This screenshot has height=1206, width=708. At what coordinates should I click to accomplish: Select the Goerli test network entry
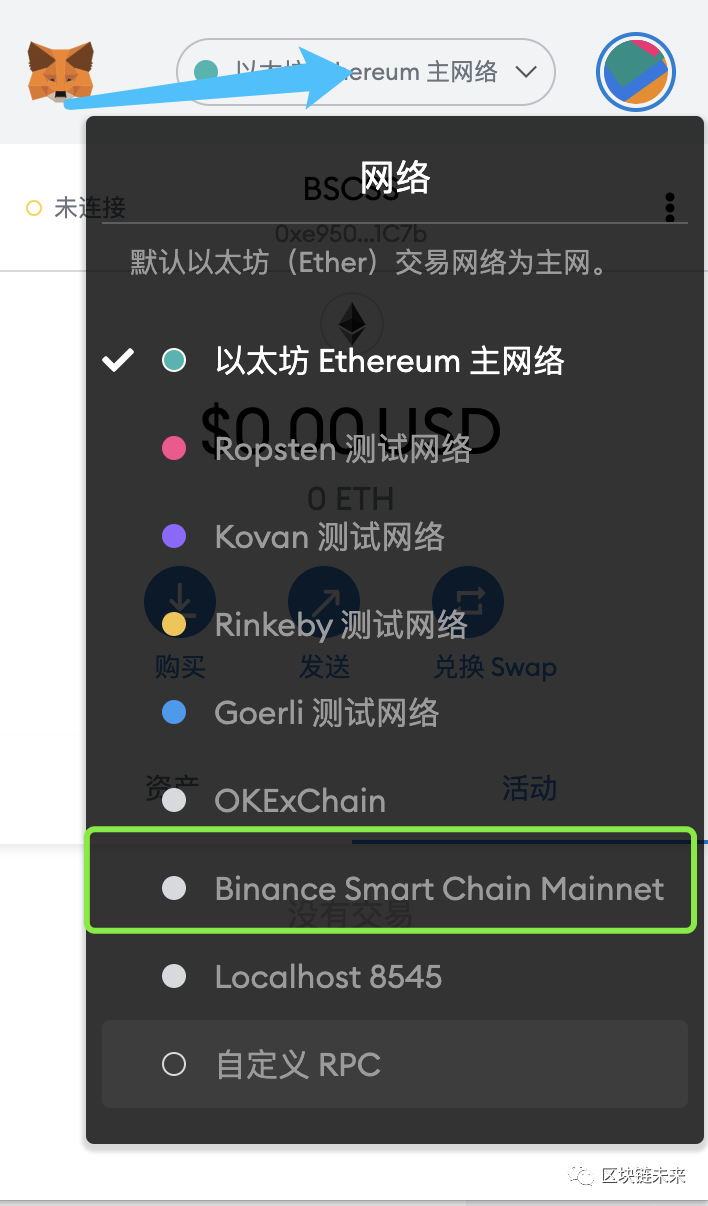point(326,713)
